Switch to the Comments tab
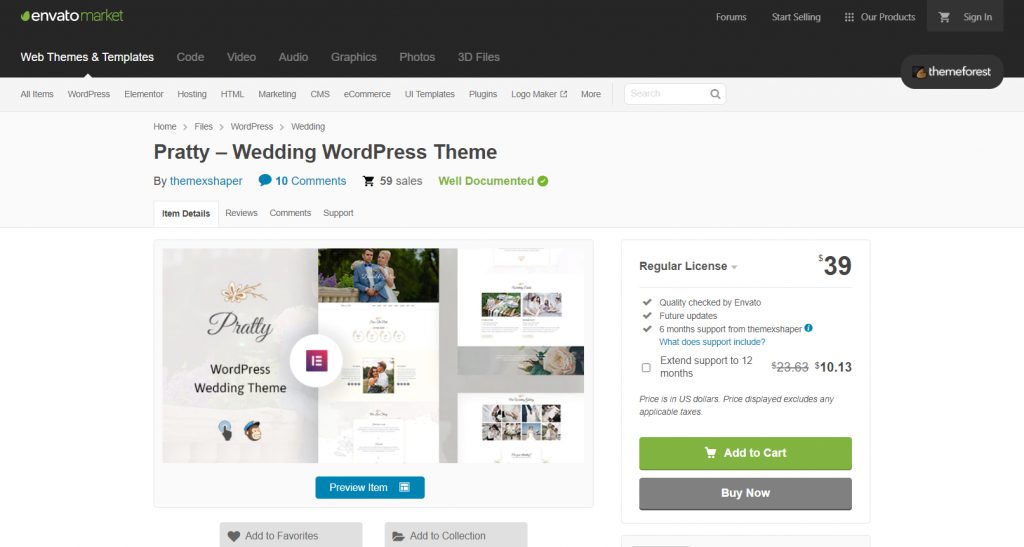The image size is (1024, 547). (290, 213)
